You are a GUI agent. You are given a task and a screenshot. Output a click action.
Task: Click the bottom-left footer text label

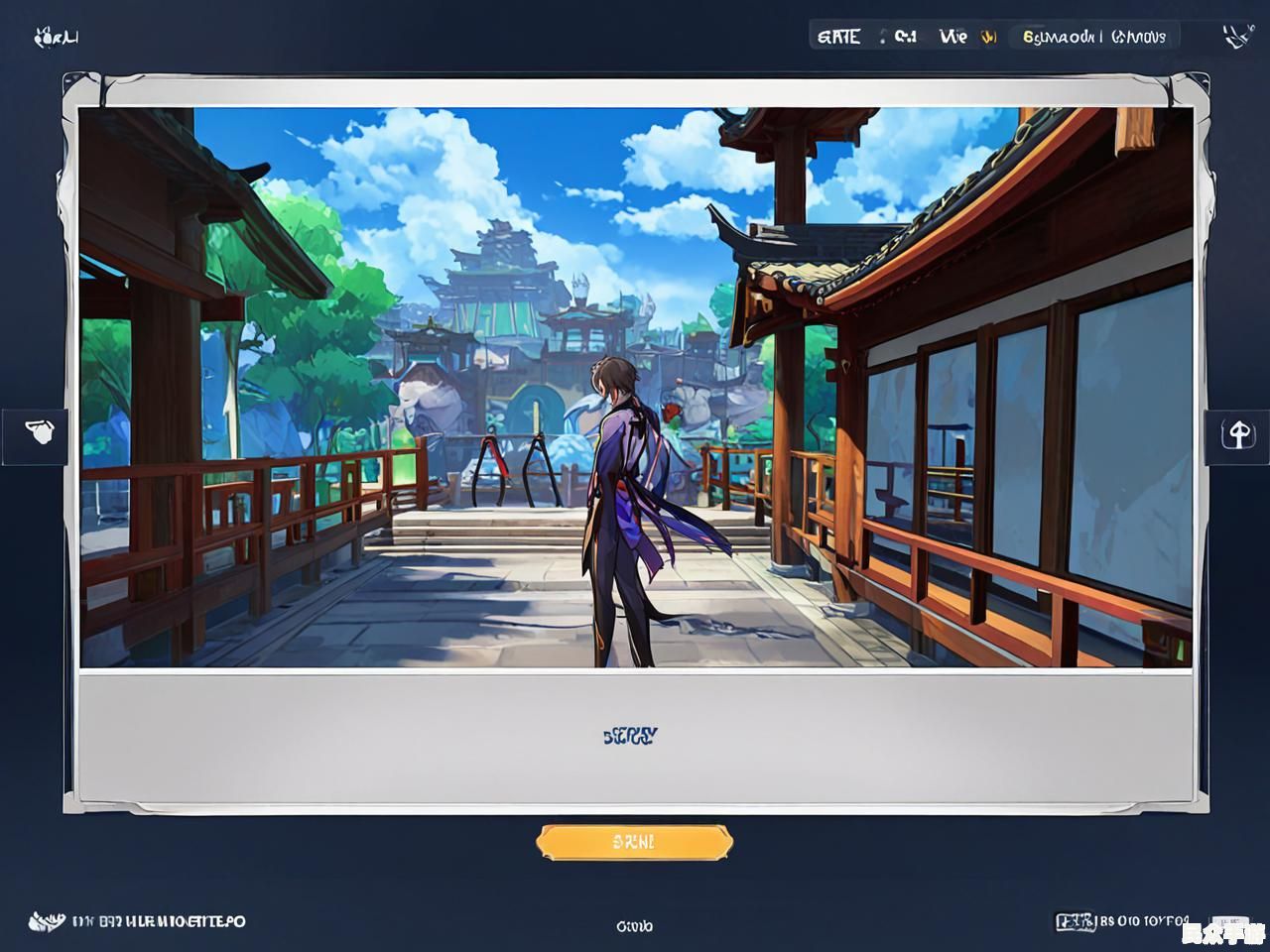point(159,921)
